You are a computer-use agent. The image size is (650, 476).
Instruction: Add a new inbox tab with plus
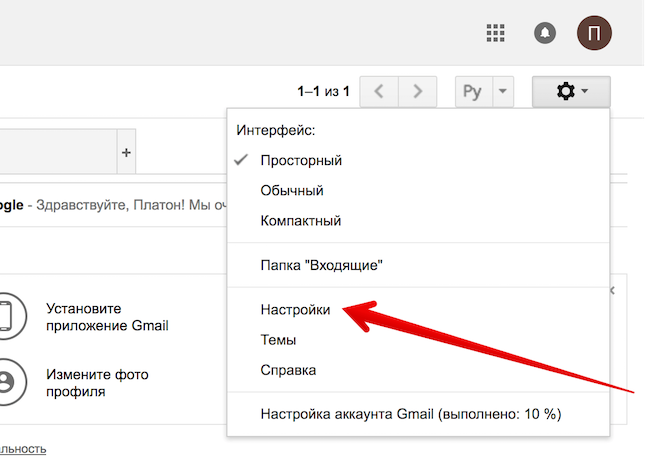(x=126, y=152)
